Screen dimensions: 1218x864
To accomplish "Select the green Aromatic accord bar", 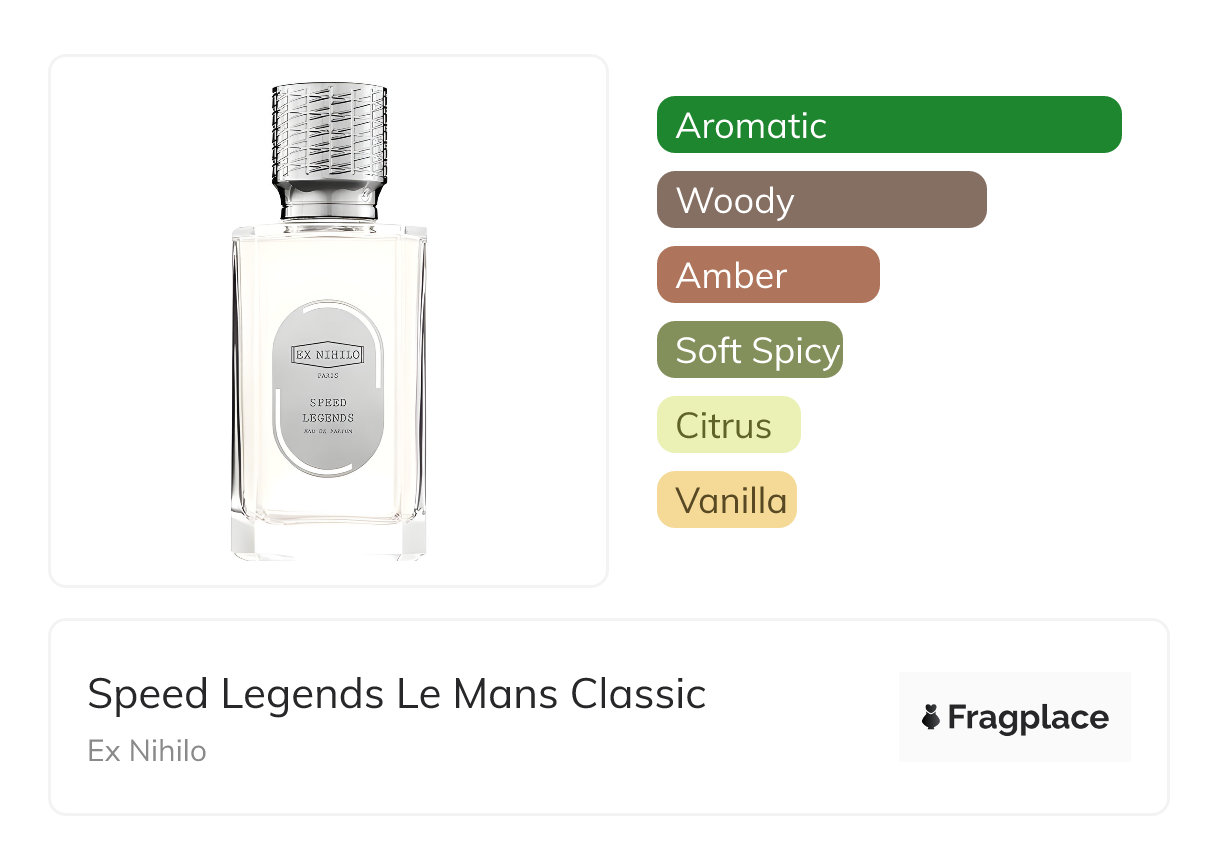I will coord(888,125).
